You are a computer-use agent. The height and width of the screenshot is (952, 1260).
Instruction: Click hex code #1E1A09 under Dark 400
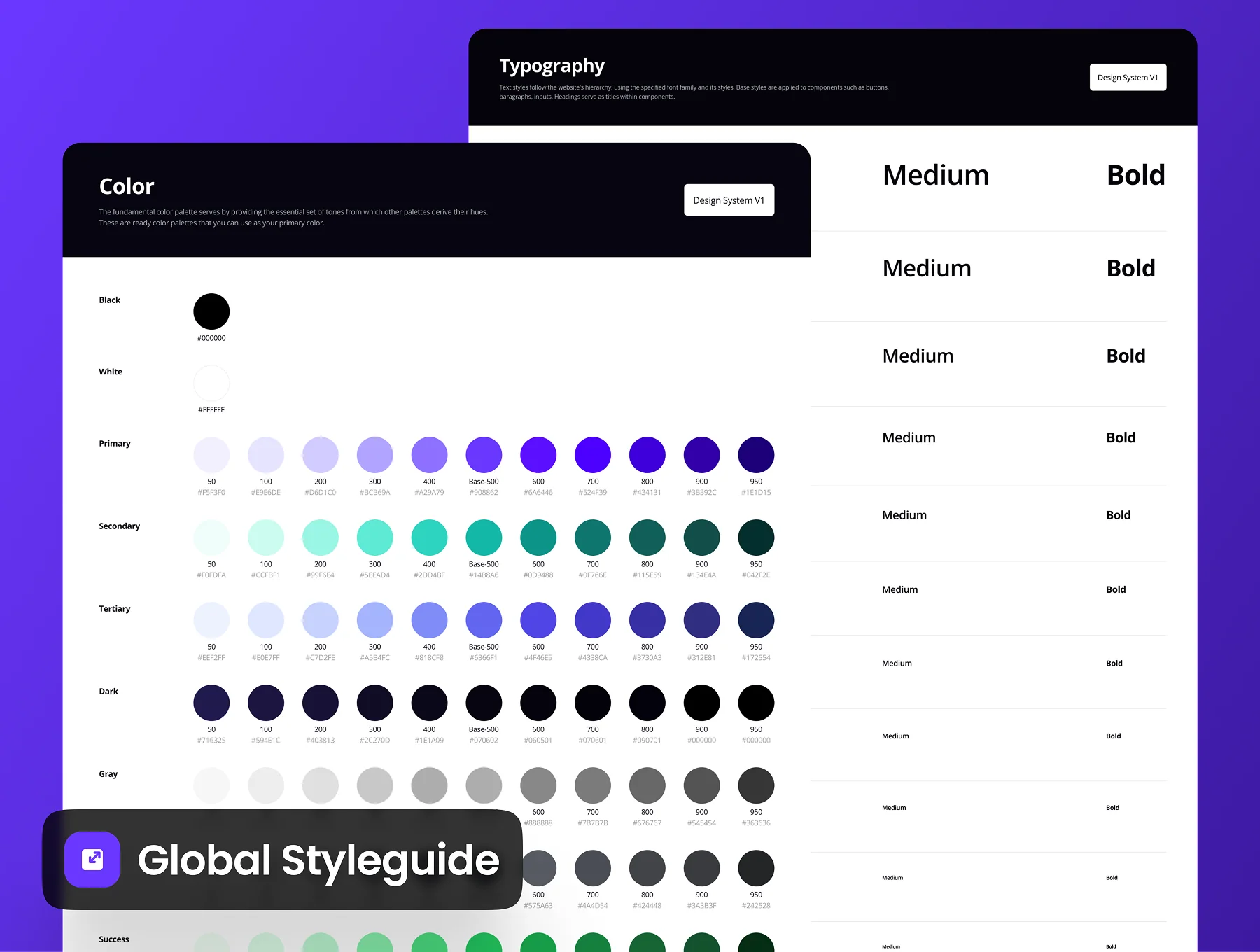click(429, 741)
